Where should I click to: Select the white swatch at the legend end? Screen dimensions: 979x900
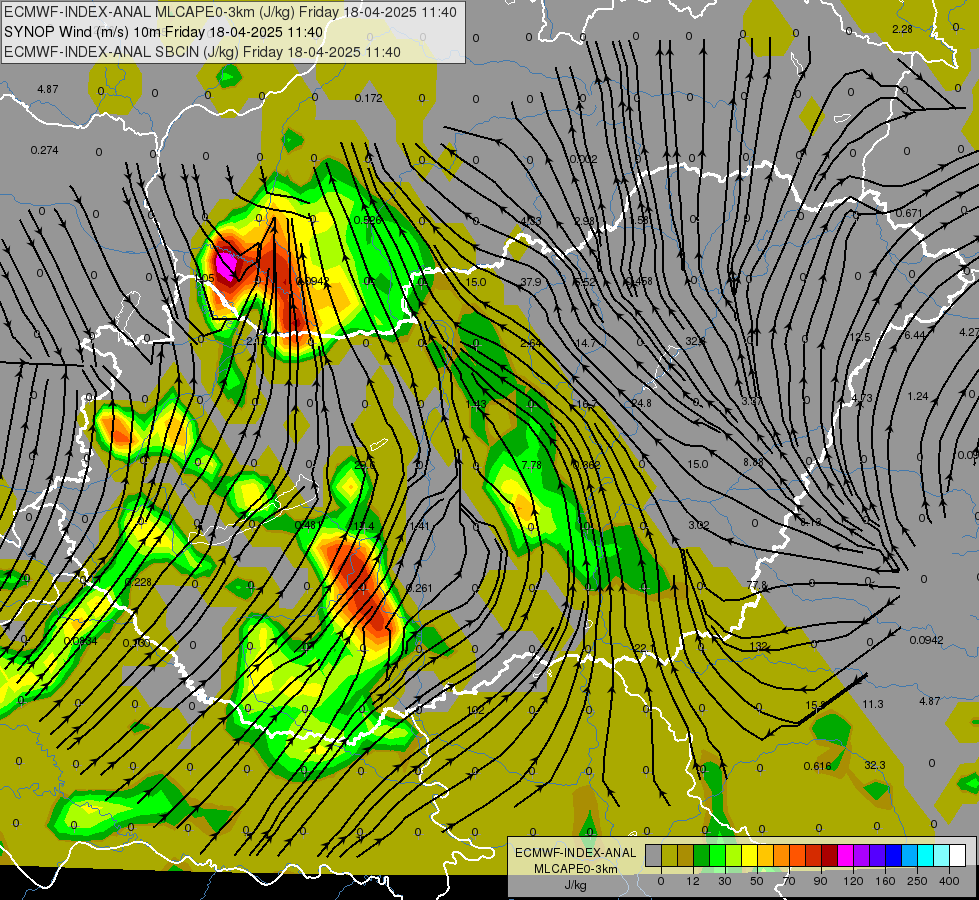(x=958, y=855)
